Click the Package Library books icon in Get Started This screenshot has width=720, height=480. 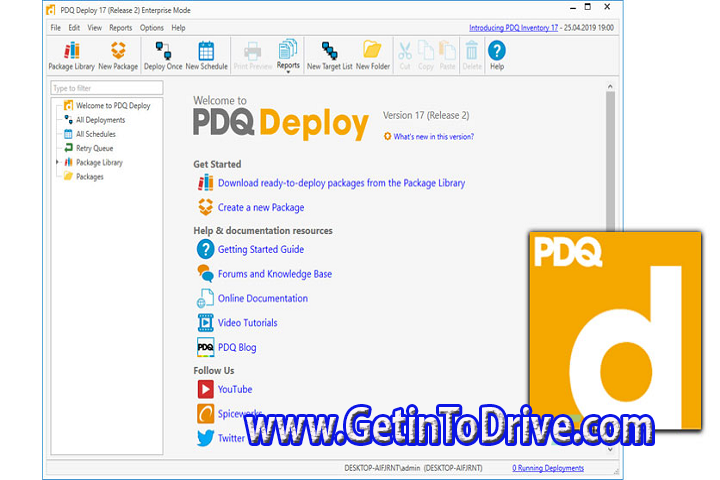(205, 182)
